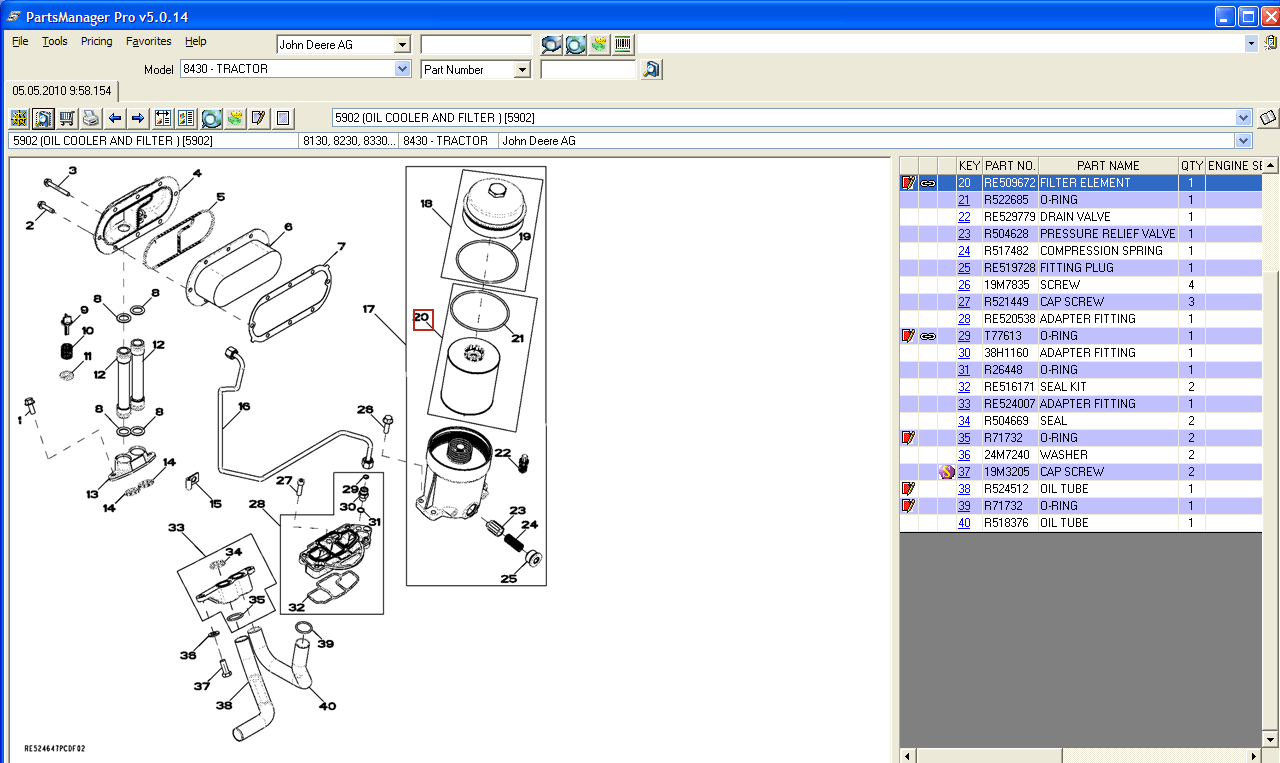
Task: Open the Favorites menu
Action: [x=148, y=41]
